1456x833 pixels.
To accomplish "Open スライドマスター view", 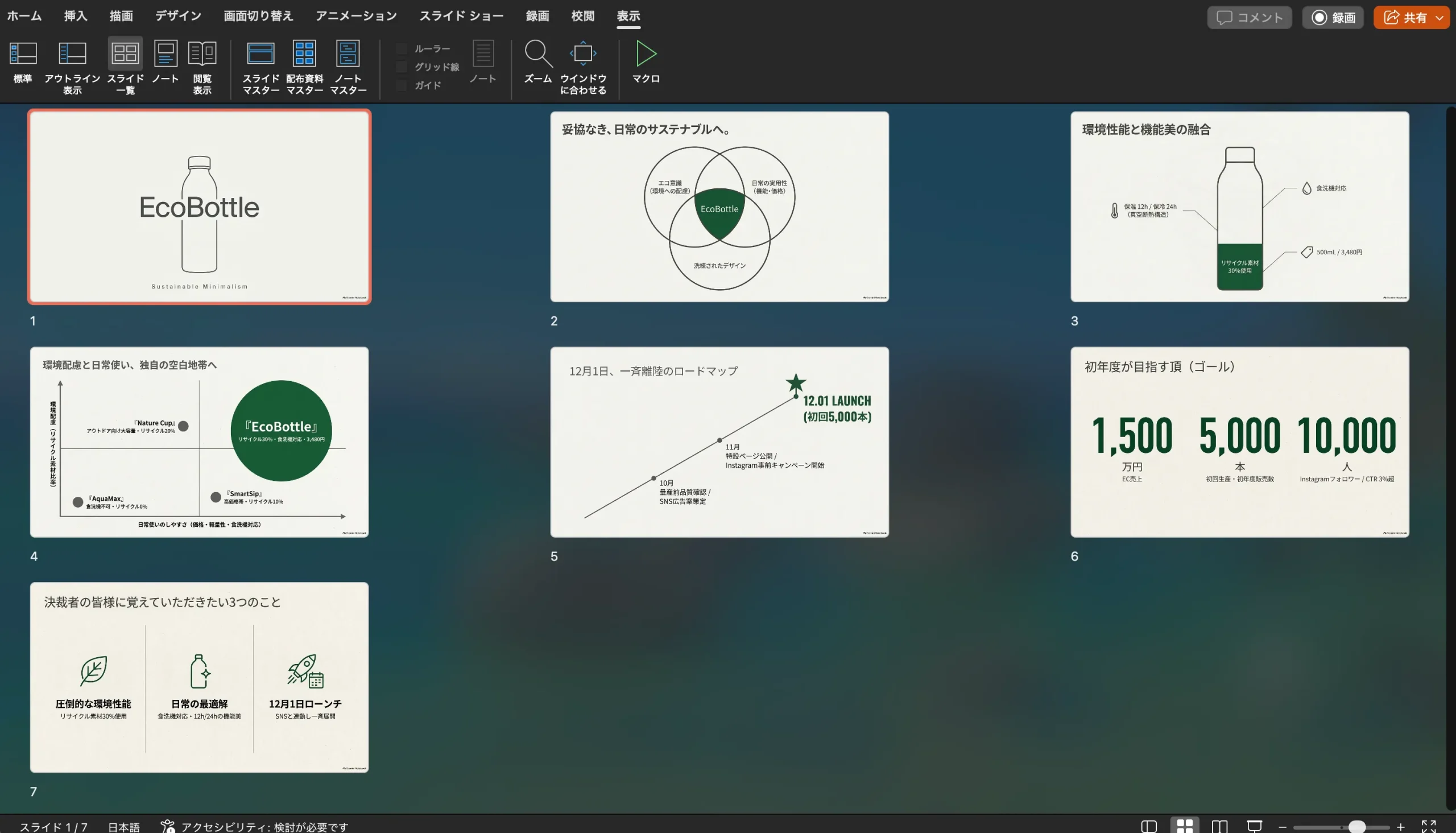I will click(x=261, y=68).
